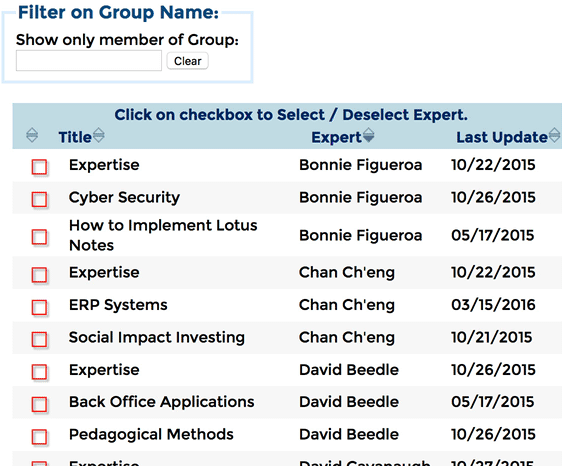This screenshot has width=562, height=466.
Task: Click the Pedagogical Methods title text
Action: (x=151, y=434)
